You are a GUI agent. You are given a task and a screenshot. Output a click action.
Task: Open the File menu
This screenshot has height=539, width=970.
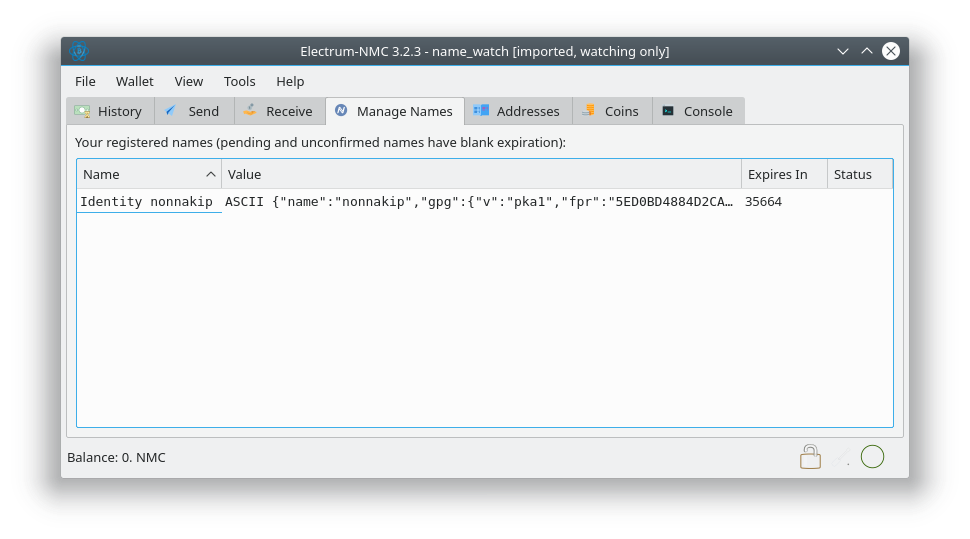tap(85, 82)
